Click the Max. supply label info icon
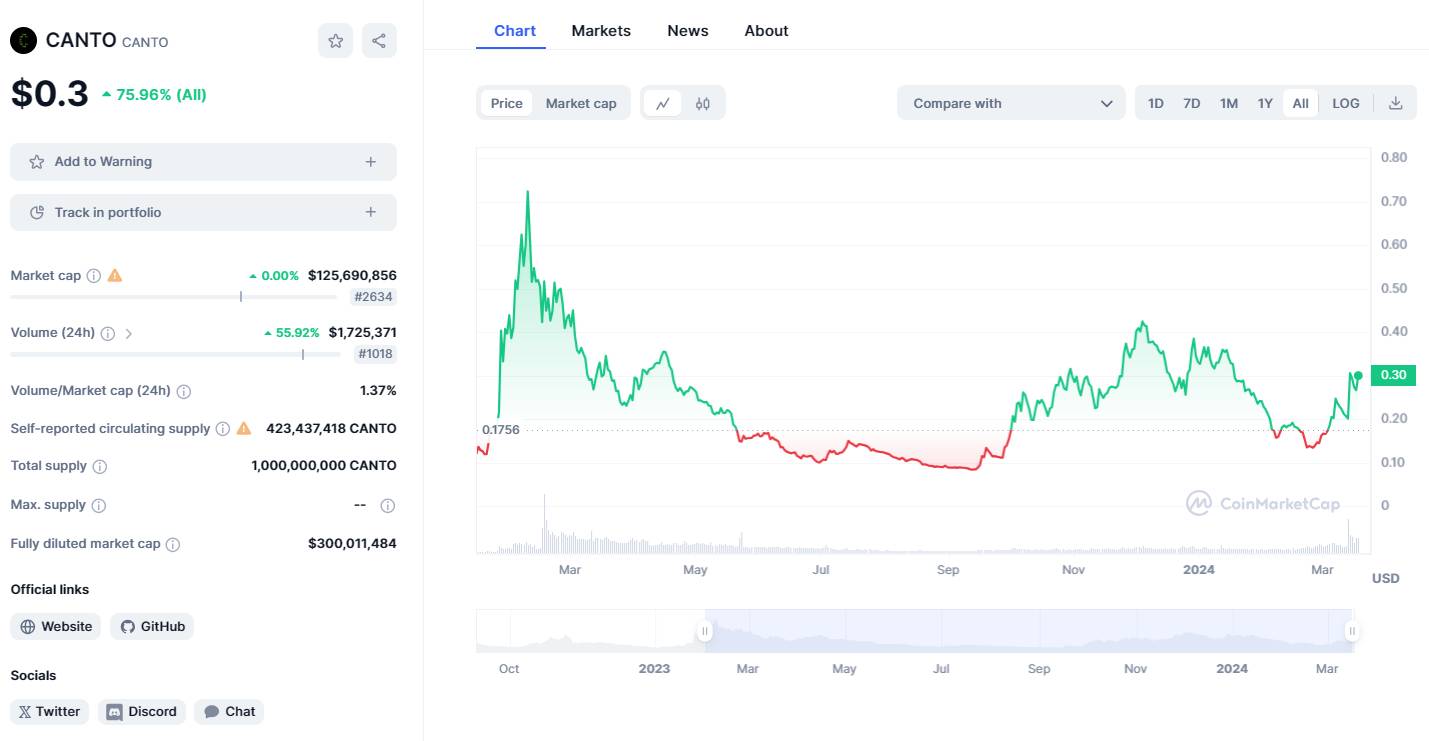 (99, 505)
